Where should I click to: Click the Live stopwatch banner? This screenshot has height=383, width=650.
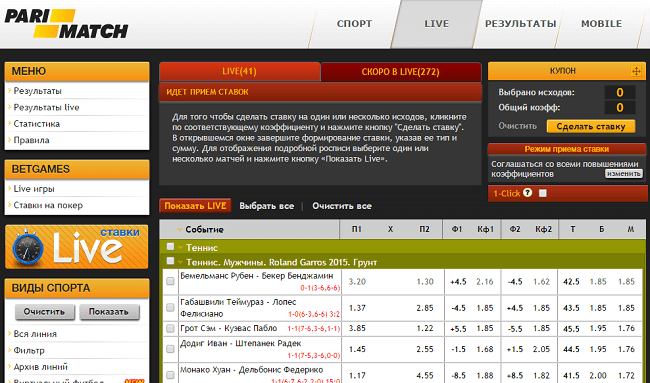(77, 247)
